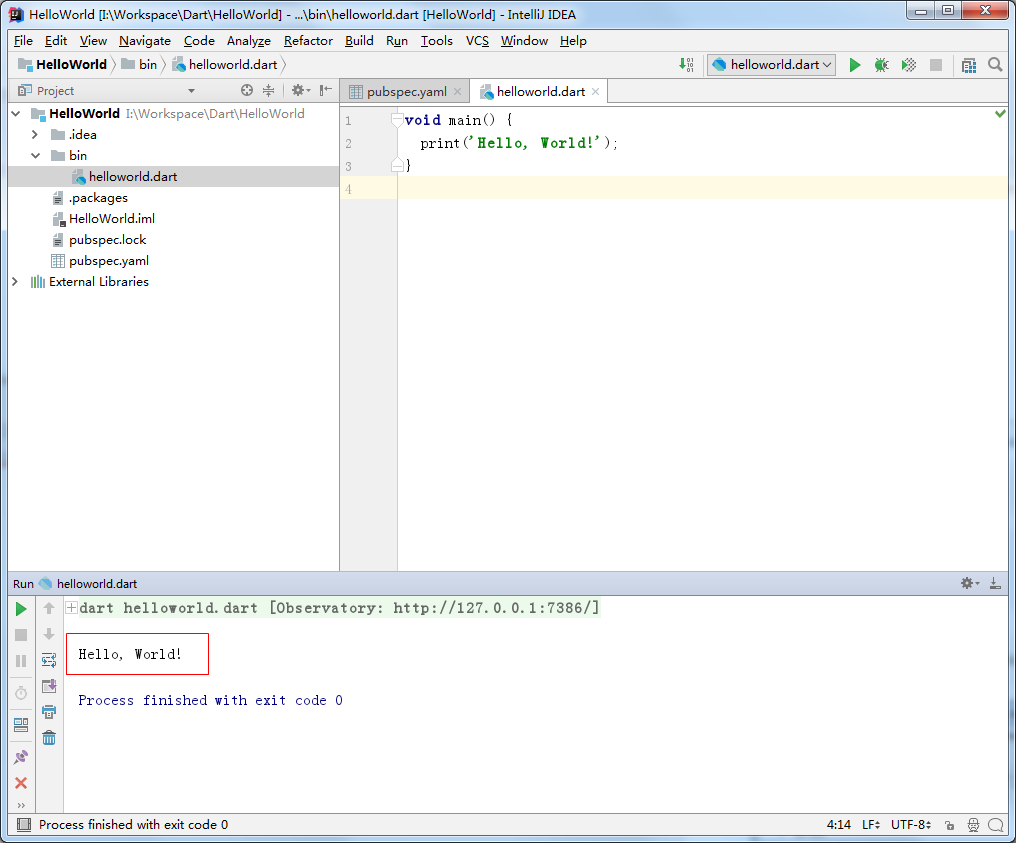The height and width of the screenshot is (843, 1016).
Task: Open the Tools menu
Action: pyautogui.click(x=437, y=41)
